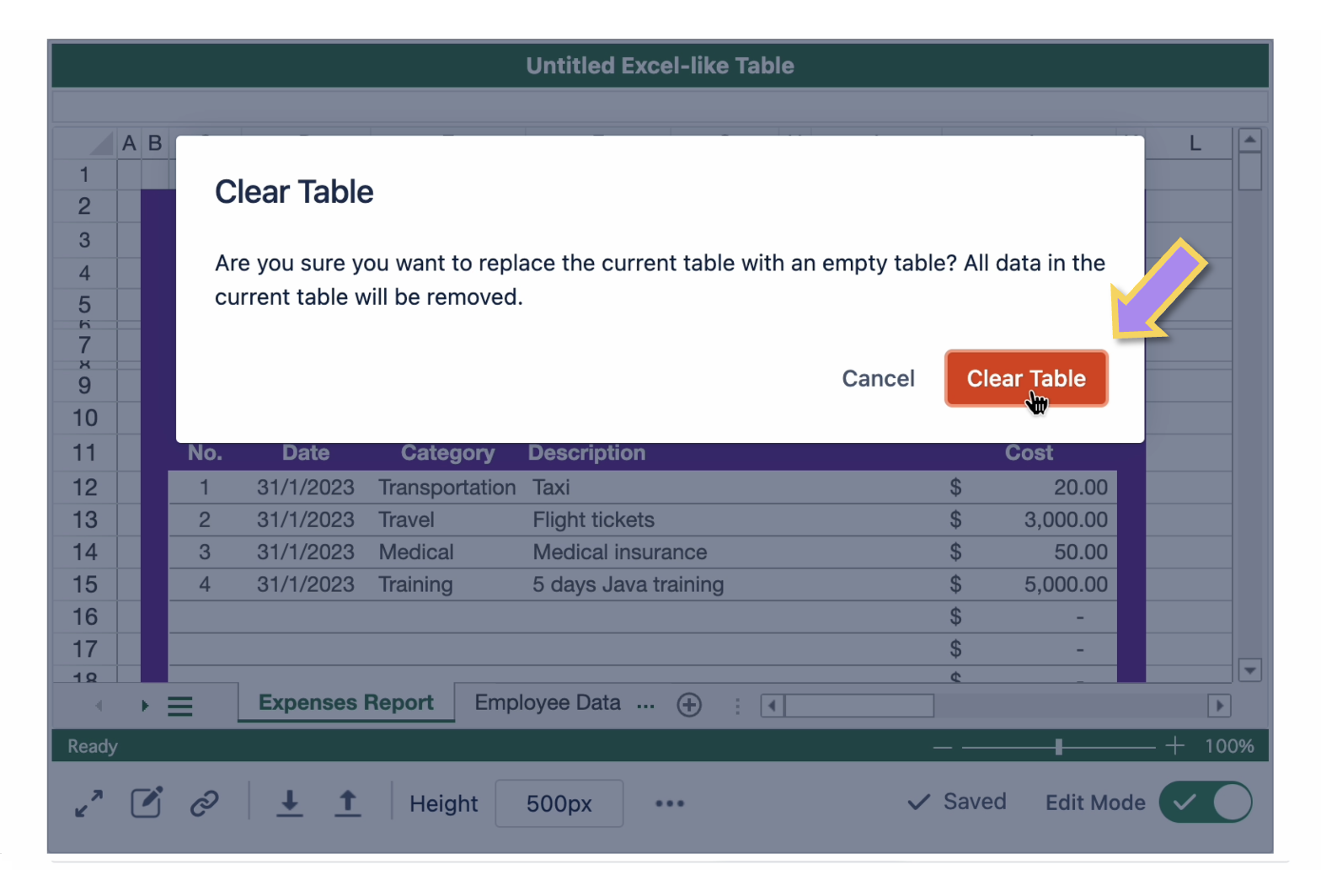This screenshot has width=1321, height=896.
Task: Click the zoom out minus icon
Action: [x=943, y=747]
